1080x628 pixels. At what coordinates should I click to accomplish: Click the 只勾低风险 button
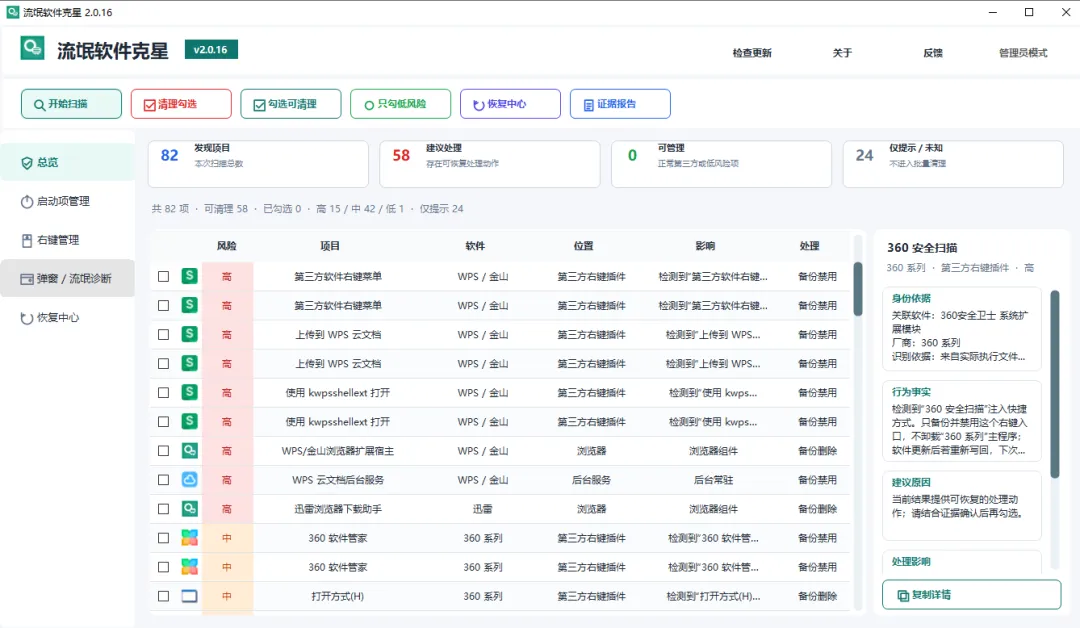point(400,104)
